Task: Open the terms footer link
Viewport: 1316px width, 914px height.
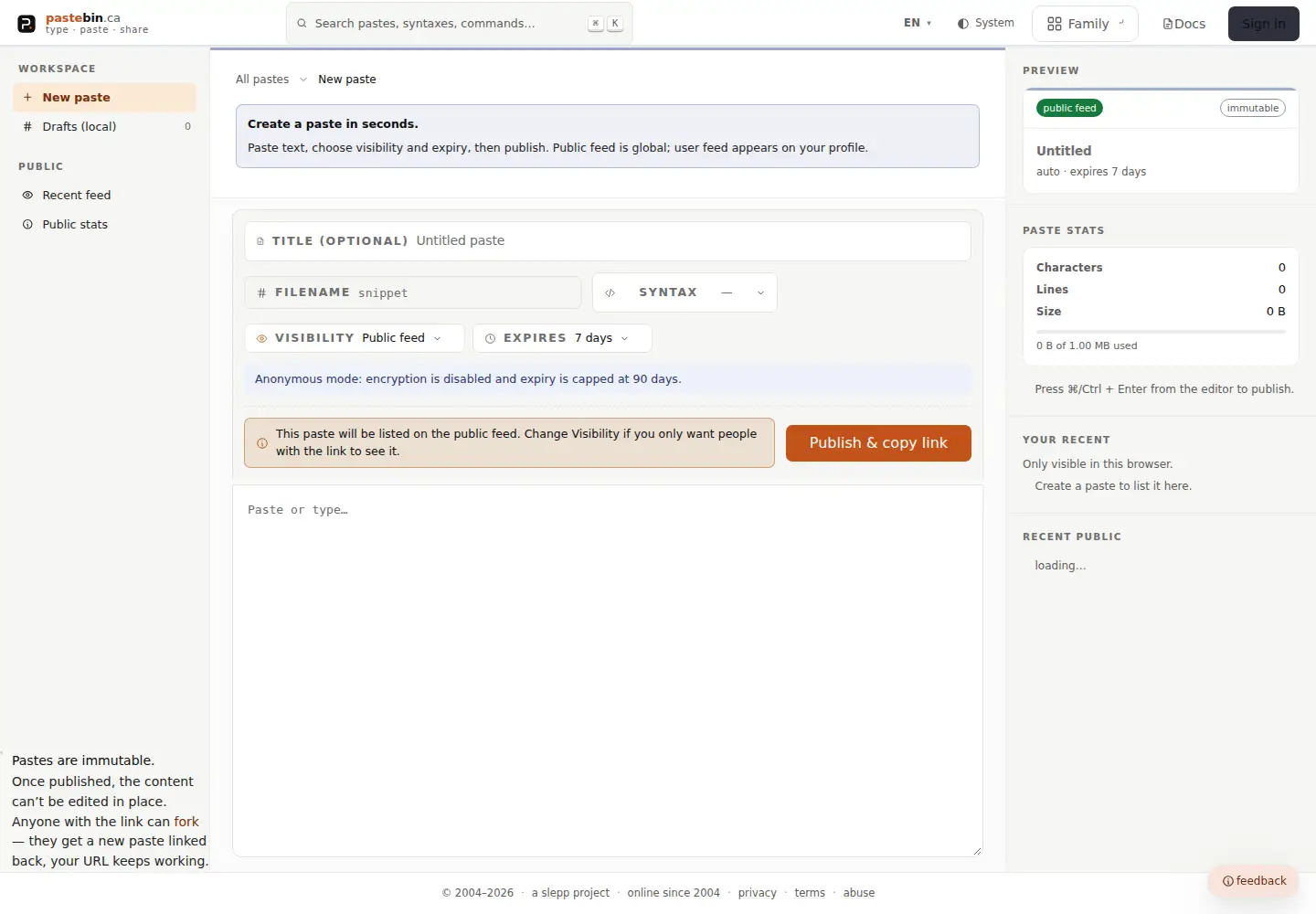Action: pos(810,893)
